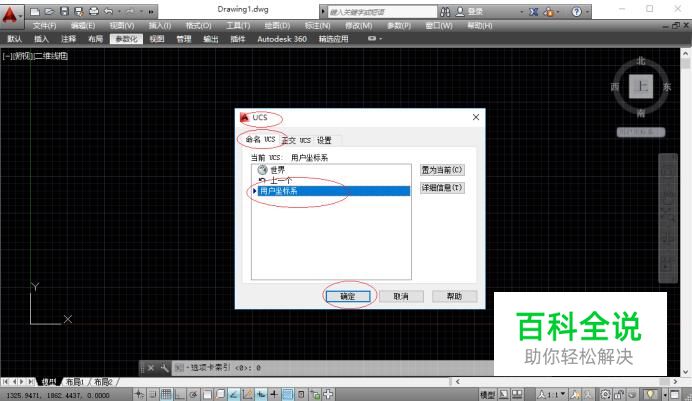Image resolution: width=692 pixels, height=401 pixels.
Task: Open the 窗口(W) menu
Action: pyautogui.click(x=439, y=26)
